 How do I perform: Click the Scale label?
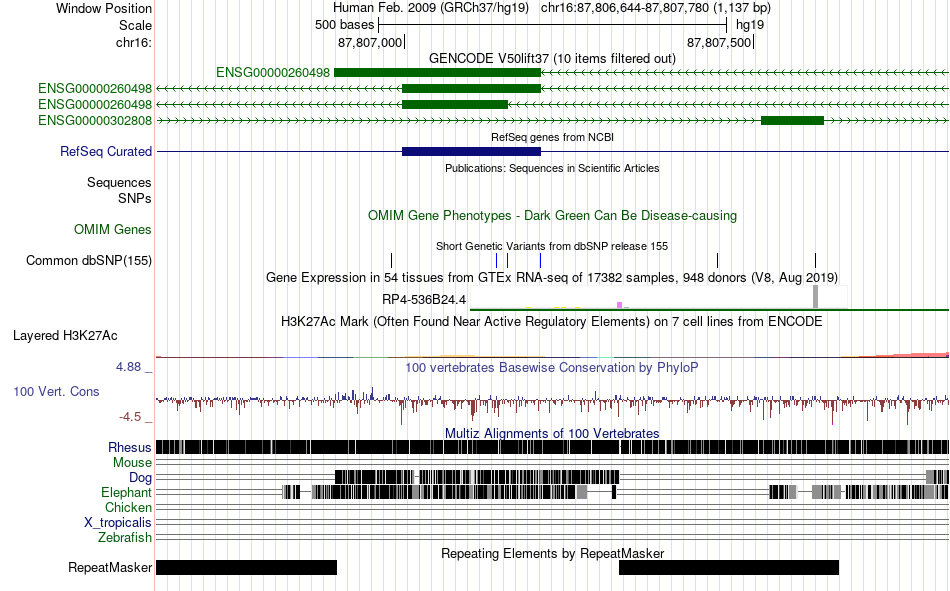pos(135,25)
